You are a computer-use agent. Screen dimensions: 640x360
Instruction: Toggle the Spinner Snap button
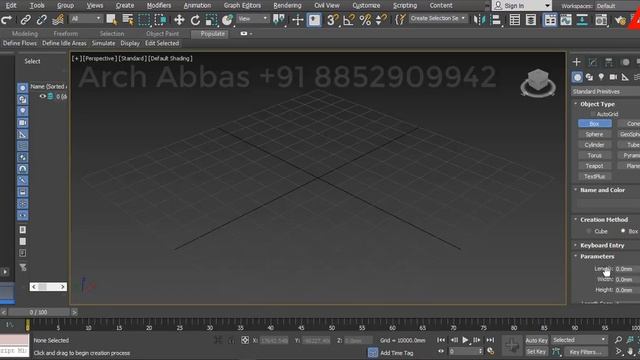click(381, 20)
